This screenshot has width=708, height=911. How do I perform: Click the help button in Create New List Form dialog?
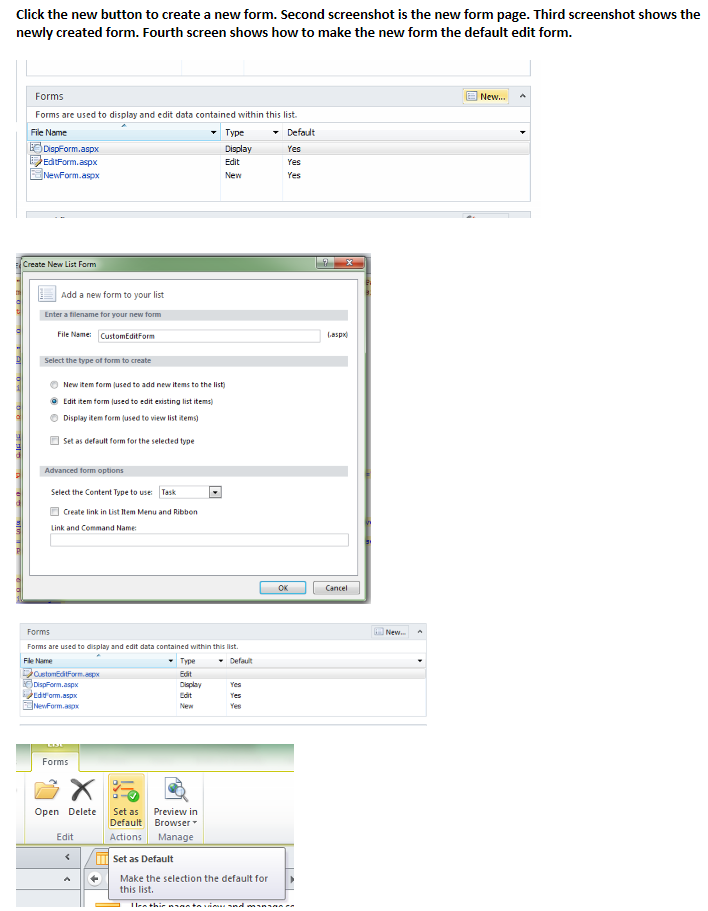click(x=325, y=263)
